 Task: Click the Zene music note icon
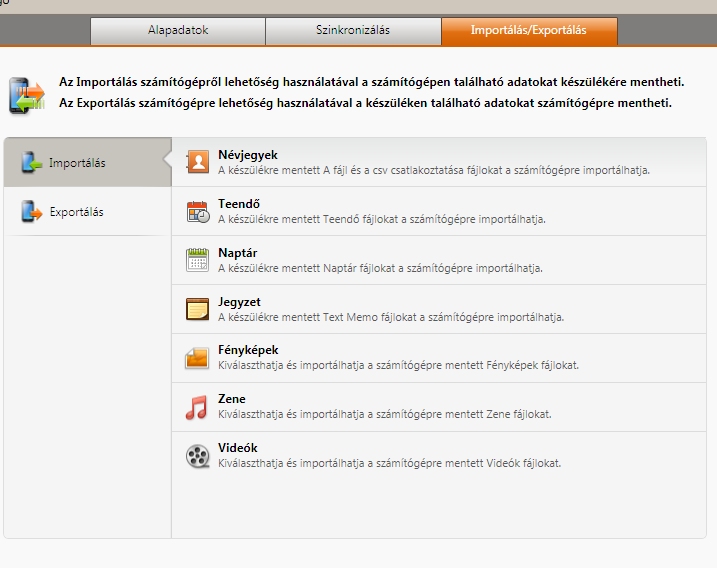tap(197, 407)
